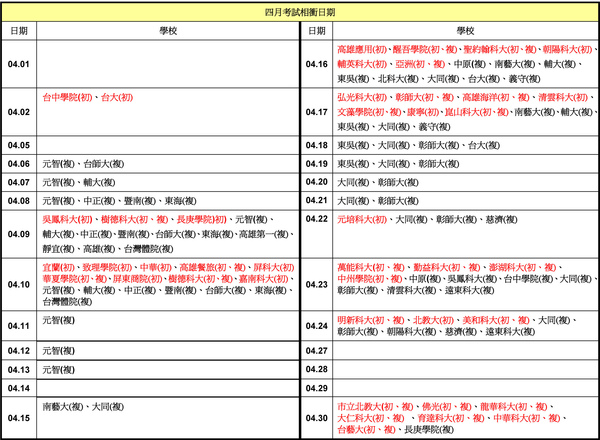
Task: Select date cell 04.21
Action: [316, 200]
